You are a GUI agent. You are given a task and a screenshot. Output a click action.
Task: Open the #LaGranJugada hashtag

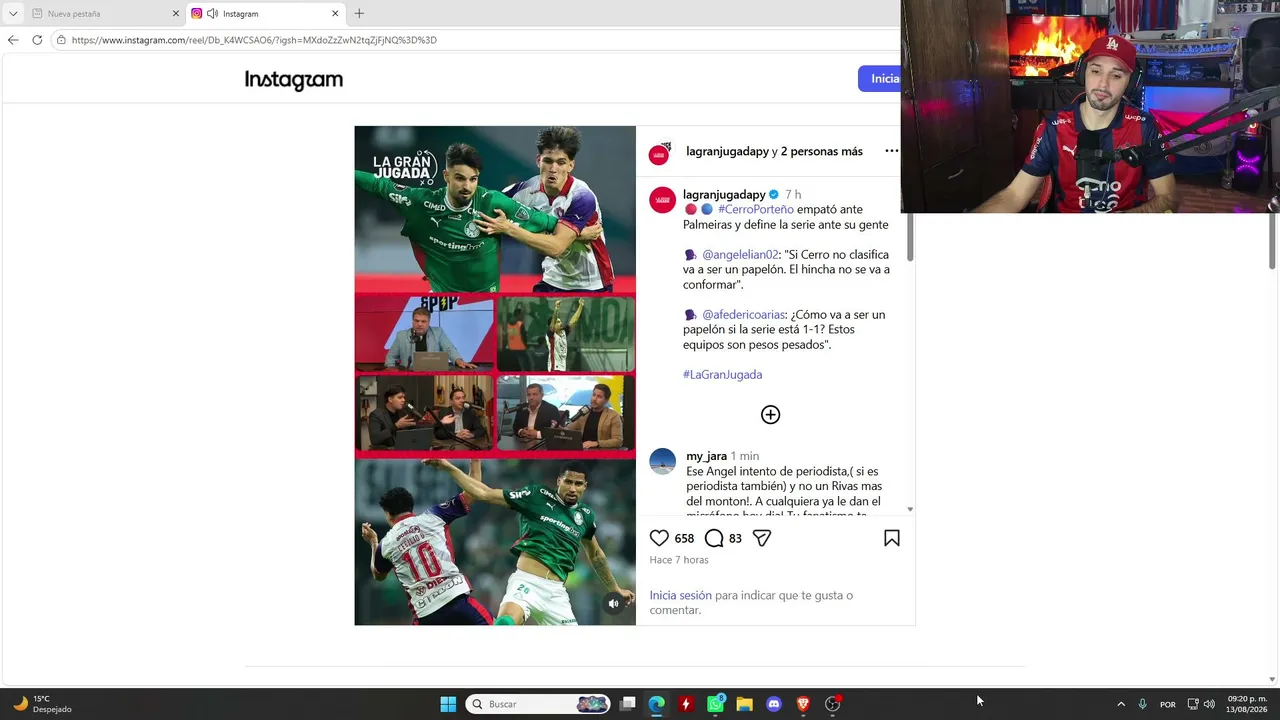tap(722, 375)
